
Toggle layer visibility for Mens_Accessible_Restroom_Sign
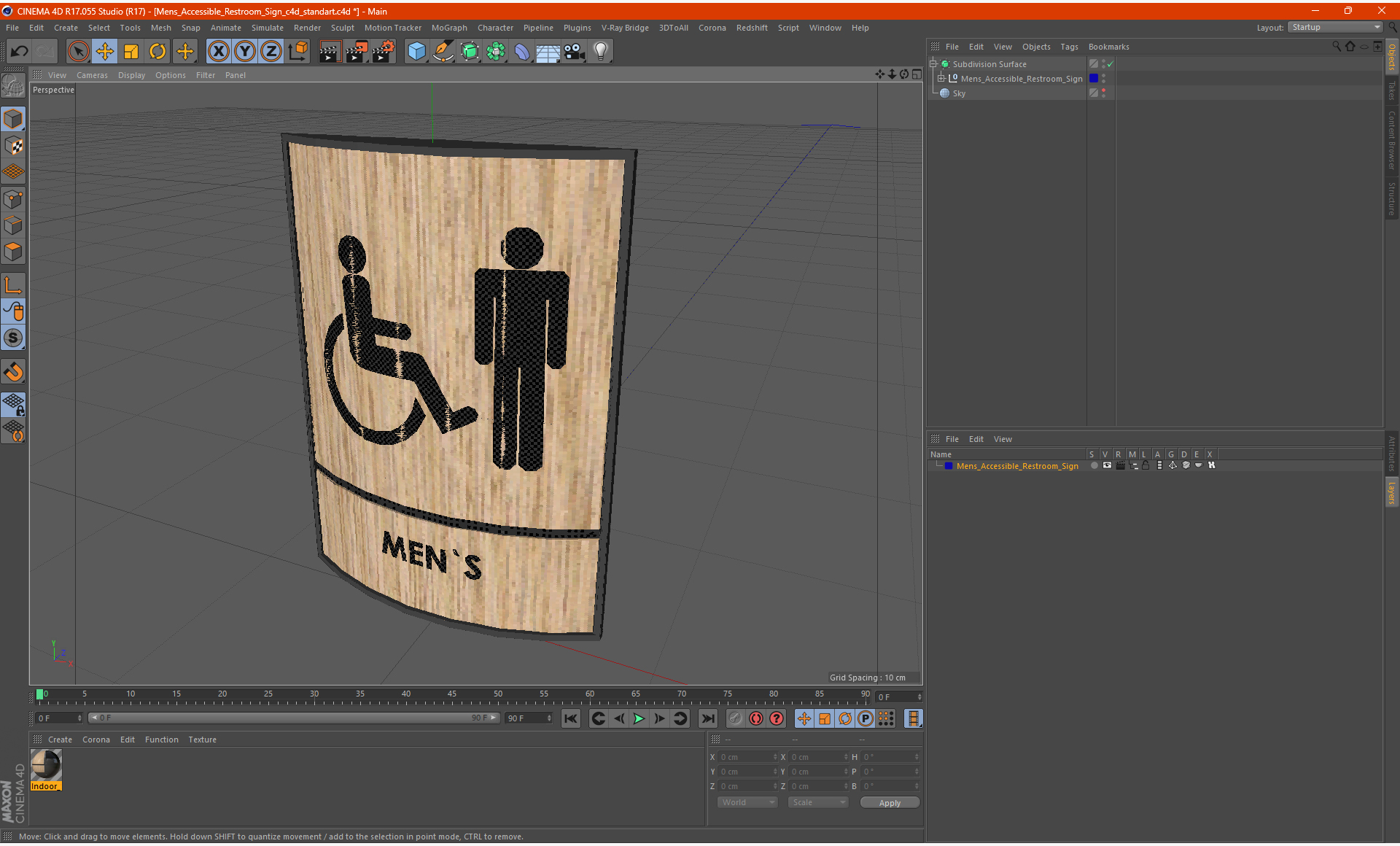coord(1107,465)
